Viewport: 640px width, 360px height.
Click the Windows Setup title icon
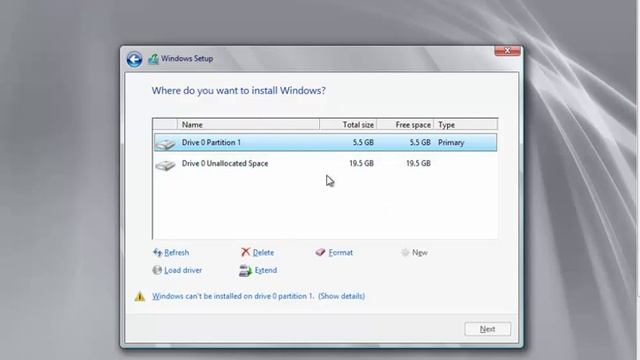(153, 59)
